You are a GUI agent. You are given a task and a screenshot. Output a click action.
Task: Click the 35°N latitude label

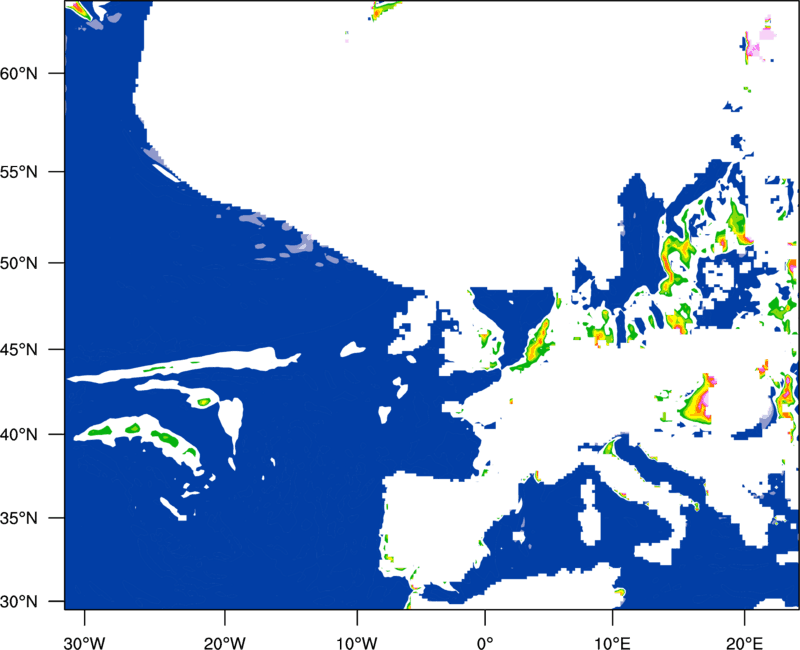pos(19,518)
